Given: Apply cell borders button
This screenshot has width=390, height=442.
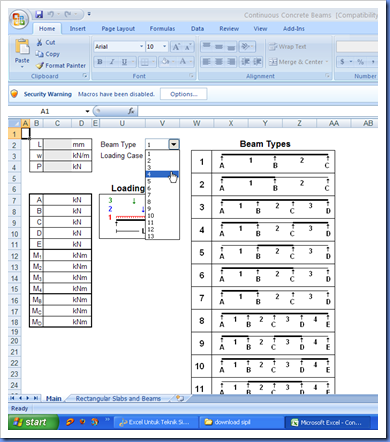Looking at the screenshot, I should (144, 62).
